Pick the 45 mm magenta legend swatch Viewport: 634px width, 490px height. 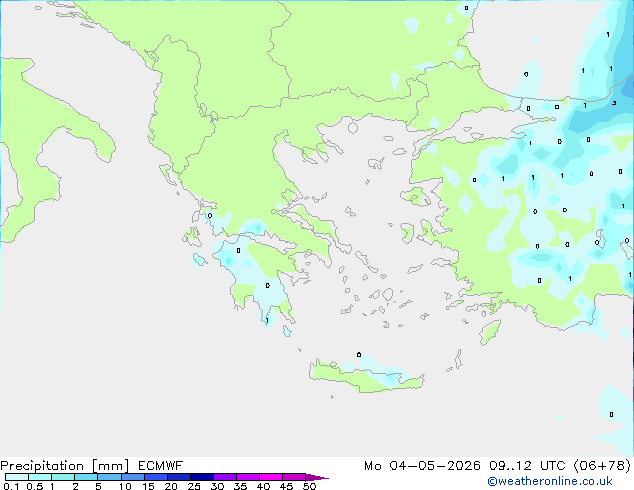coord(294,477)
